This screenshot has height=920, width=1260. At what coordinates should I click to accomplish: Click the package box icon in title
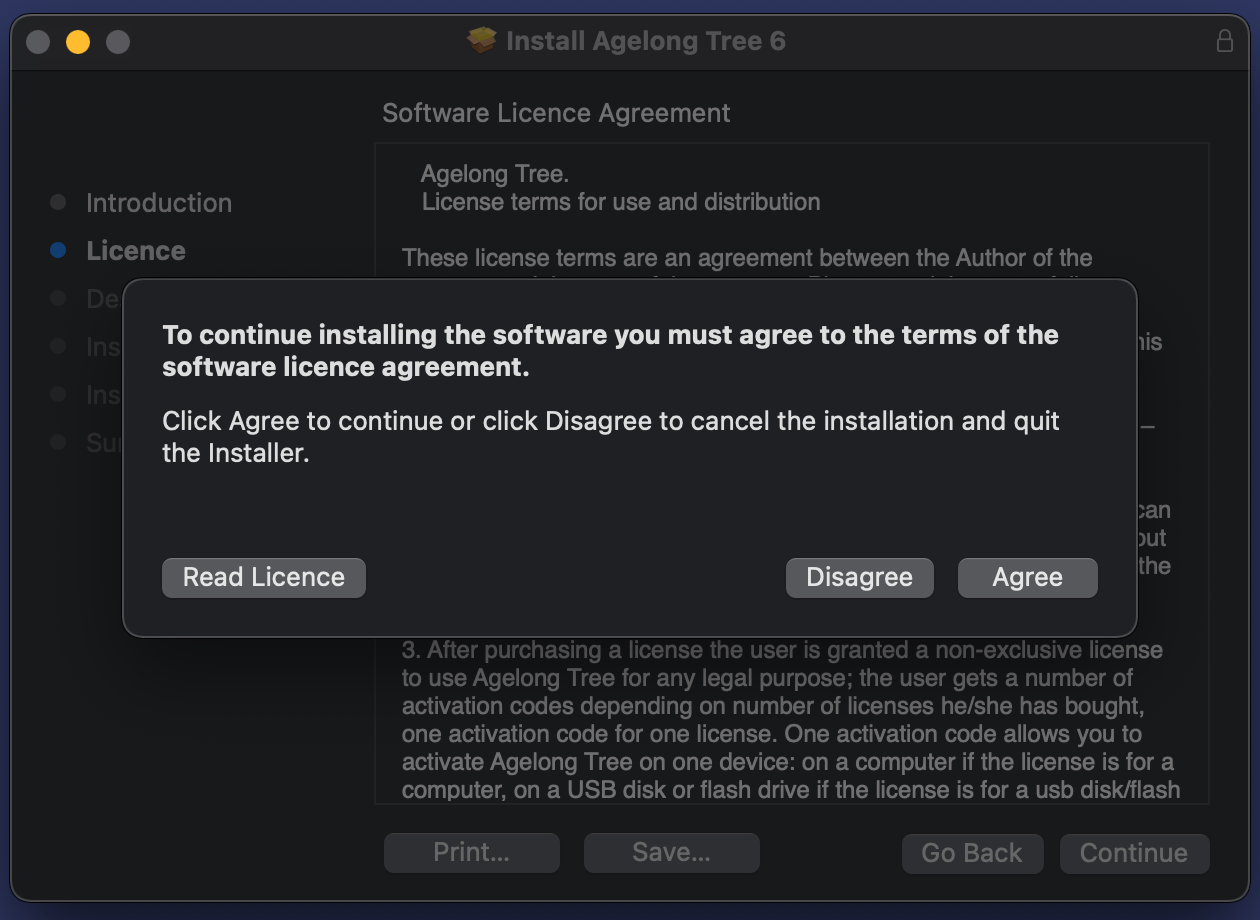coord(482,41)
